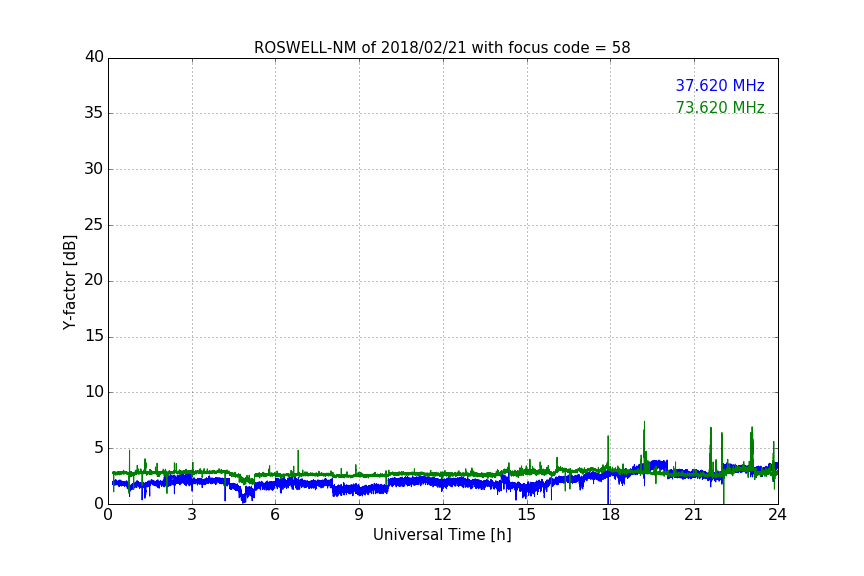The width and height of the screenshot is (864, 576).
Task: Click the x-axis tick label '18'
Action: click(x=610, y=515)
